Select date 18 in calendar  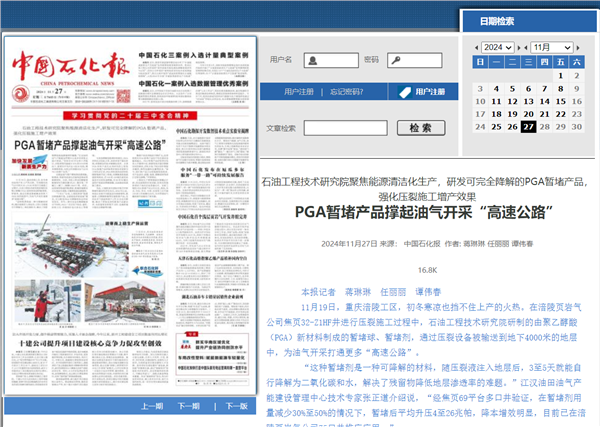pos(496,114)
